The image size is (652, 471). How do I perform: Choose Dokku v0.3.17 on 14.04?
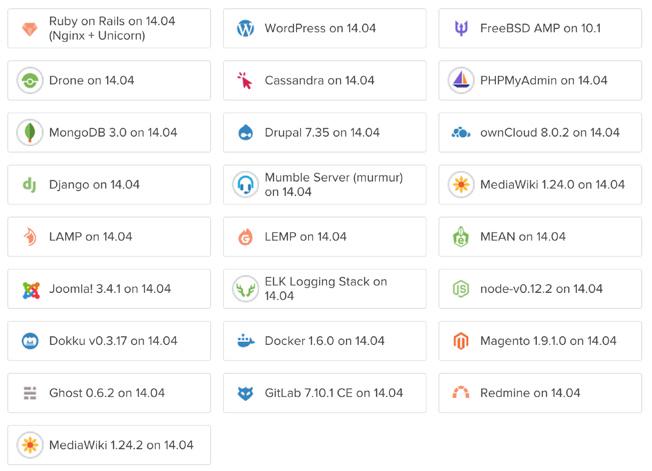point(109,341)
